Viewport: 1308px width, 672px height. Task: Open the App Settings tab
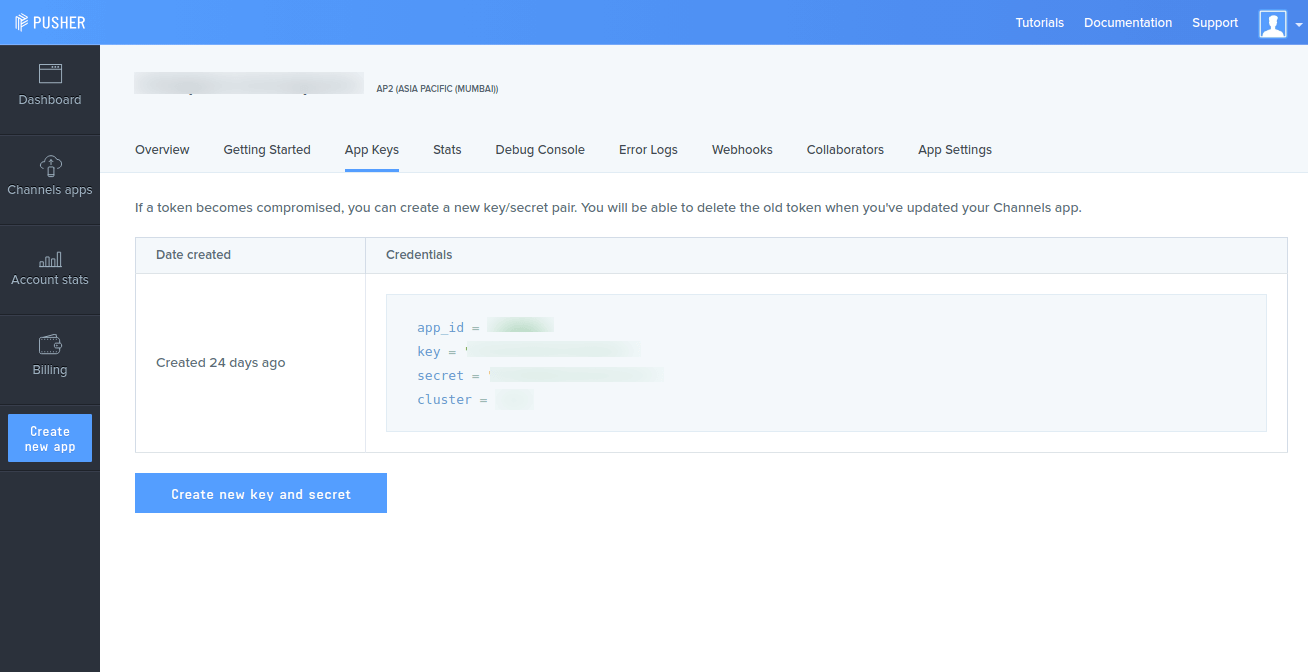click(x=955, y=150)
